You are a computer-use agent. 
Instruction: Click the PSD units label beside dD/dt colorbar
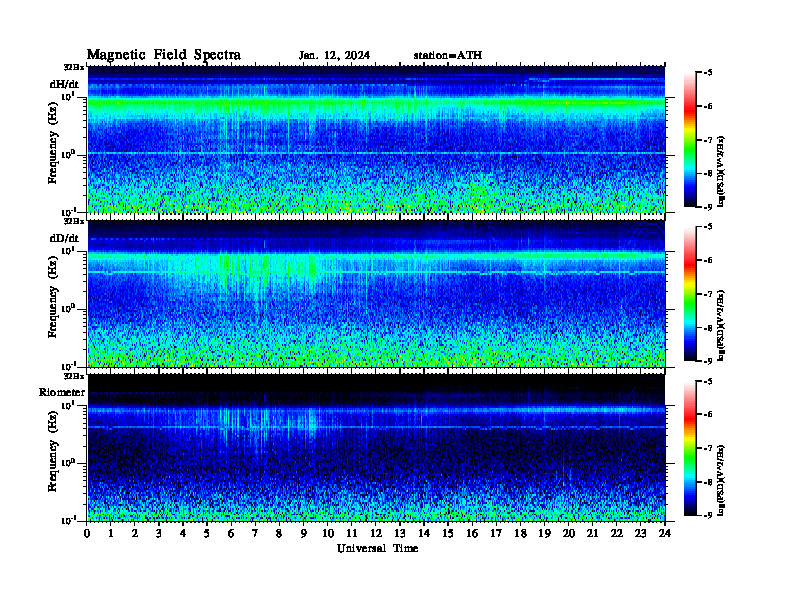721,325
